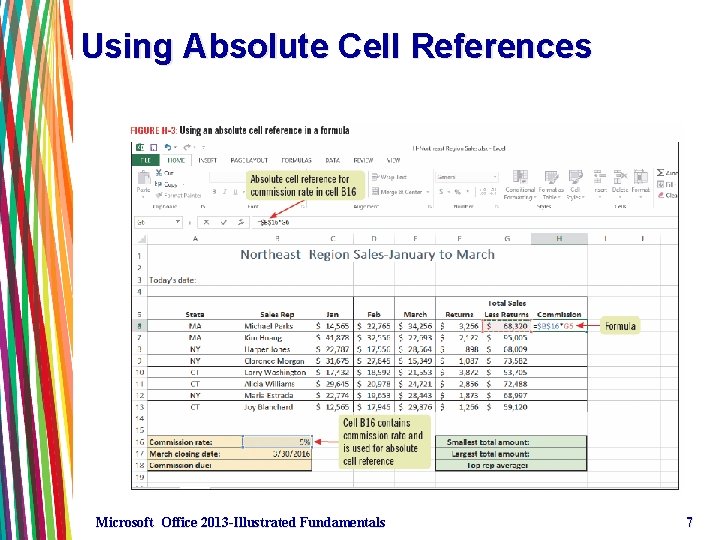The height and width of the screenshot is (540, 720).
Task: Click the Northeast Region Sales title cell
Action: tap(367, 254)
